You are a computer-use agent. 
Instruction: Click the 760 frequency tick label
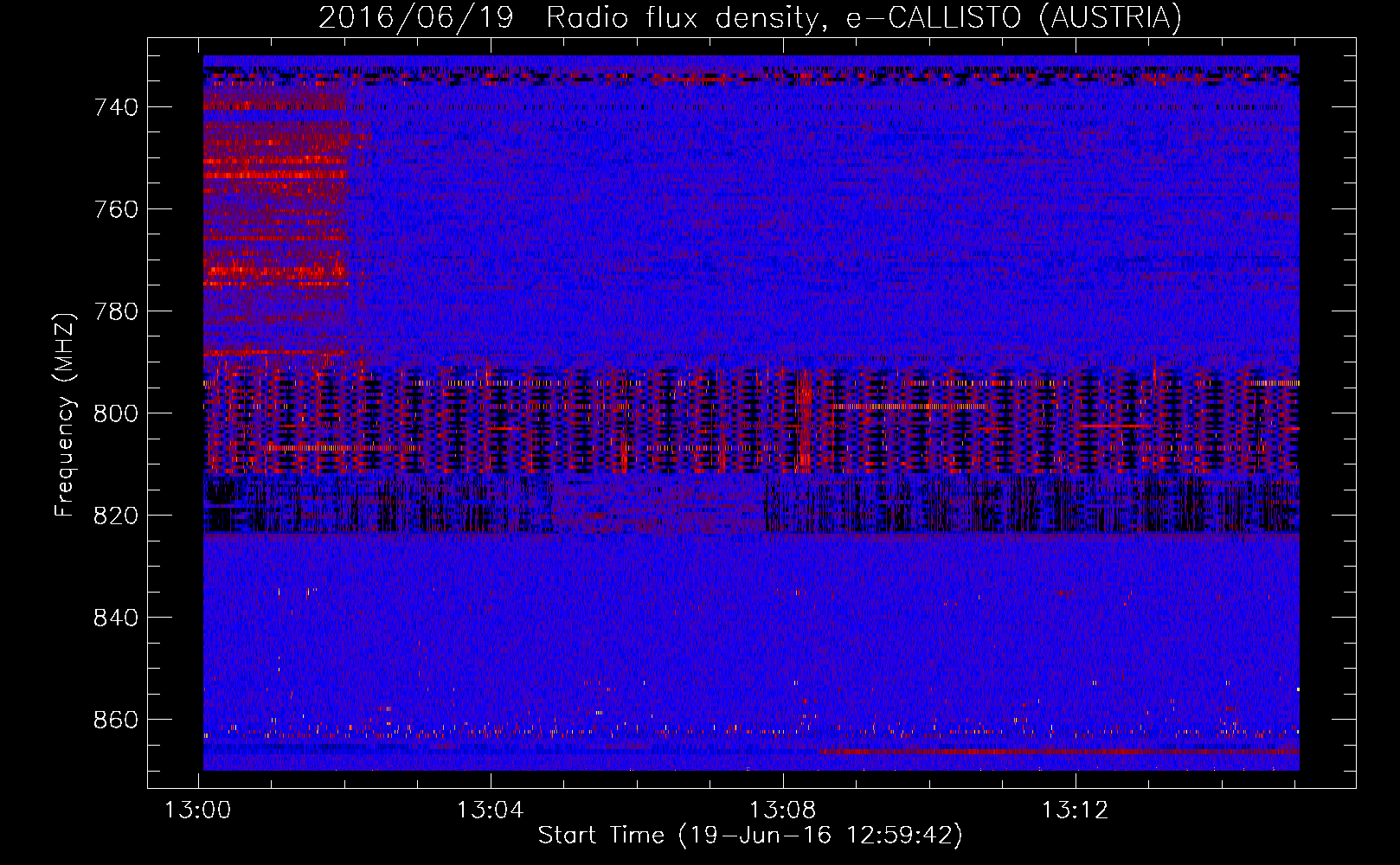(116, 209)
